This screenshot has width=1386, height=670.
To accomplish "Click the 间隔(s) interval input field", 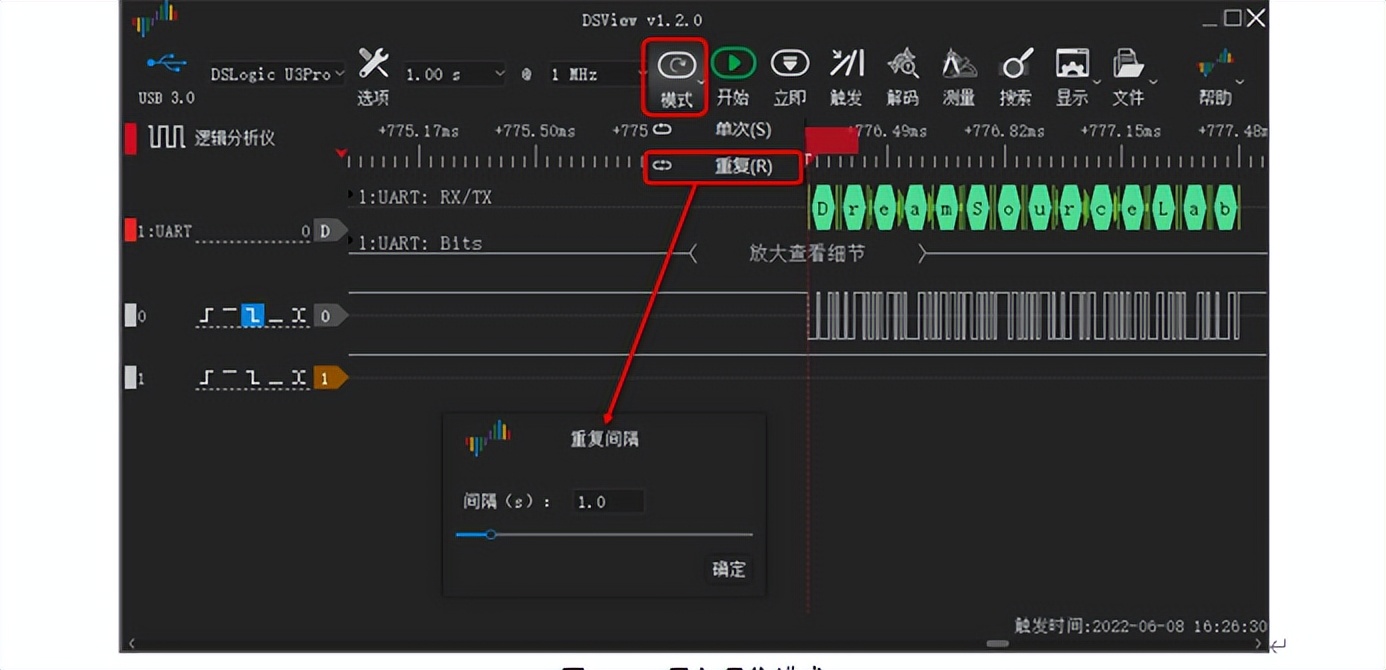I will (606, 501).
